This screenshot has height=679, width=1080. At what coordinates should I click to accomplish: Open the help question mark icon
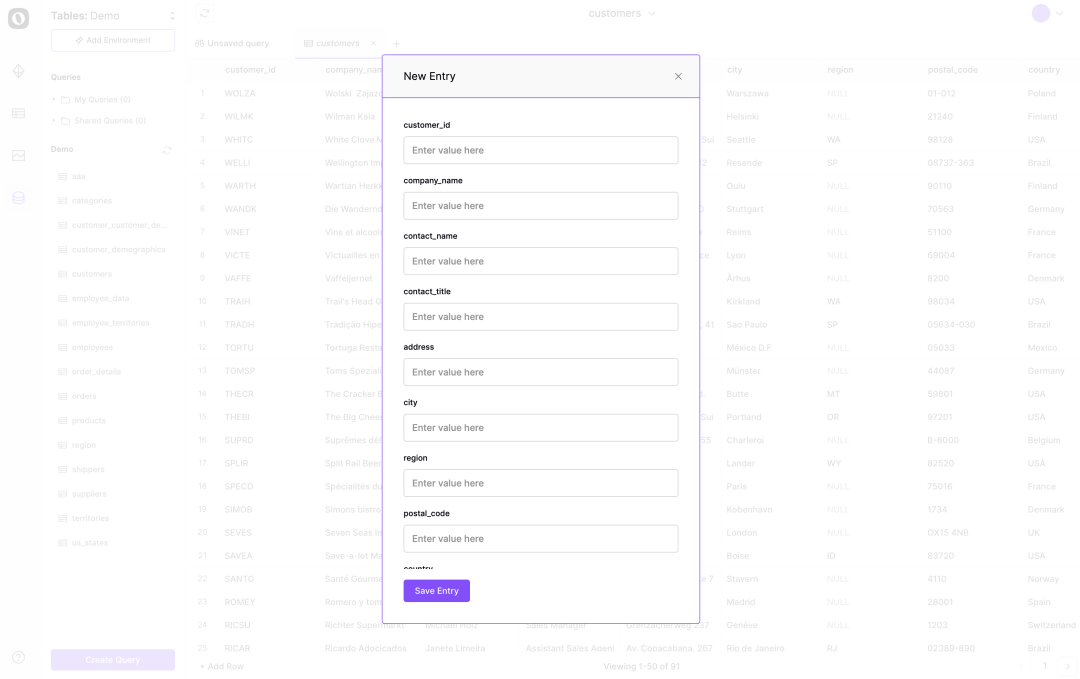pos(18,657)
